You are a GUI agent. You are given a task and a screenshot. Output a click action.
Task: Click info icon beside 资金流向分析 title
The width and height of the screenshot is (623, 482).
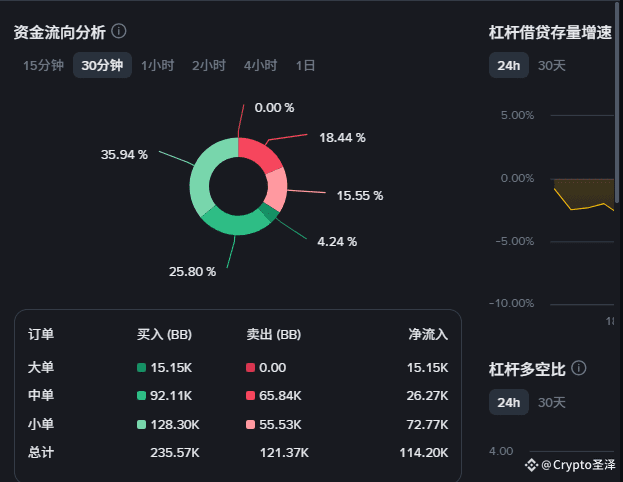(x=118, y=31)
